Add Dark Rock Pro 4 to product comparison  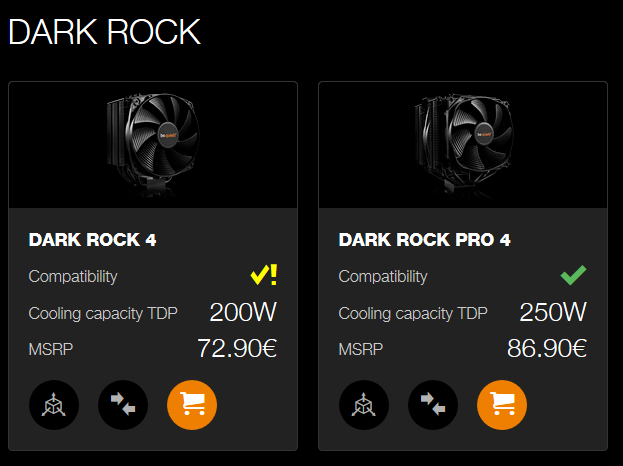(433, 405)
